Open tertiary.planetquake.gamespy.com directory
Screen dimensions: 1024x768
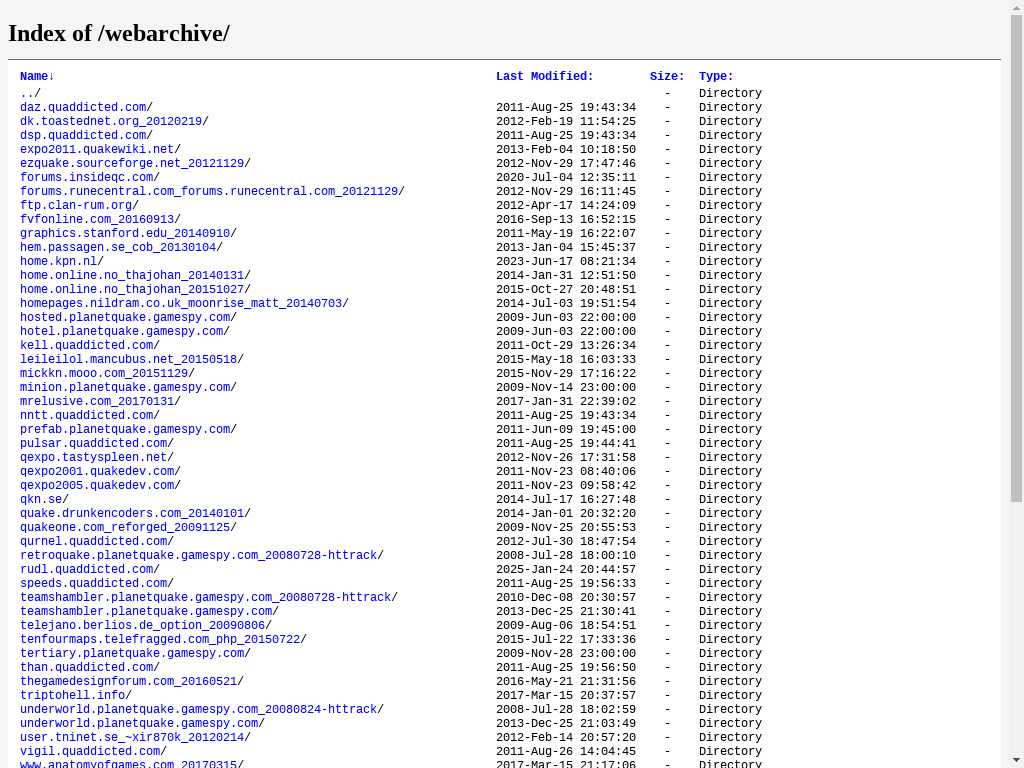pyautogui.click(x=132, y=655)
